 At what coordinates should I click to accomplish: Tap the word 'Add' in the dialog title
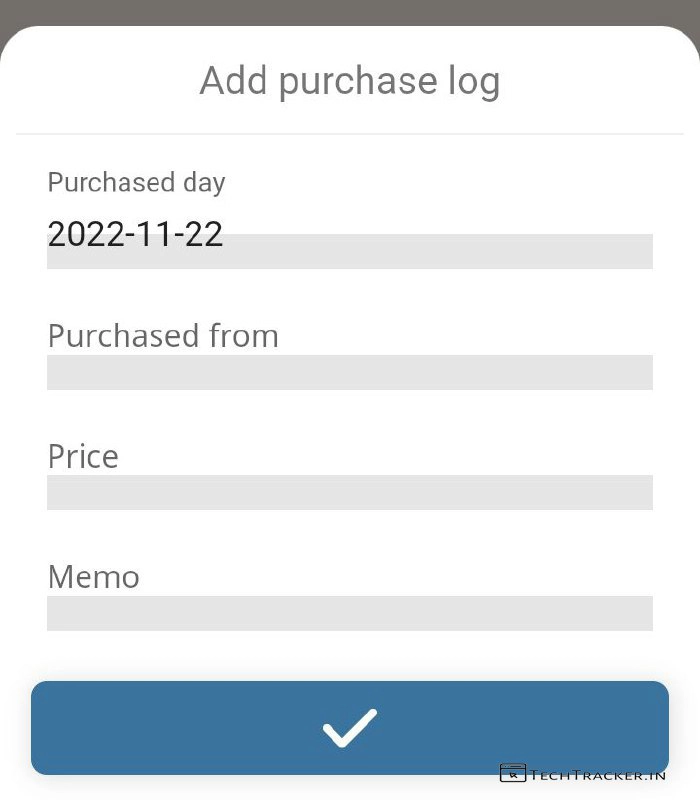click(234, 80)
